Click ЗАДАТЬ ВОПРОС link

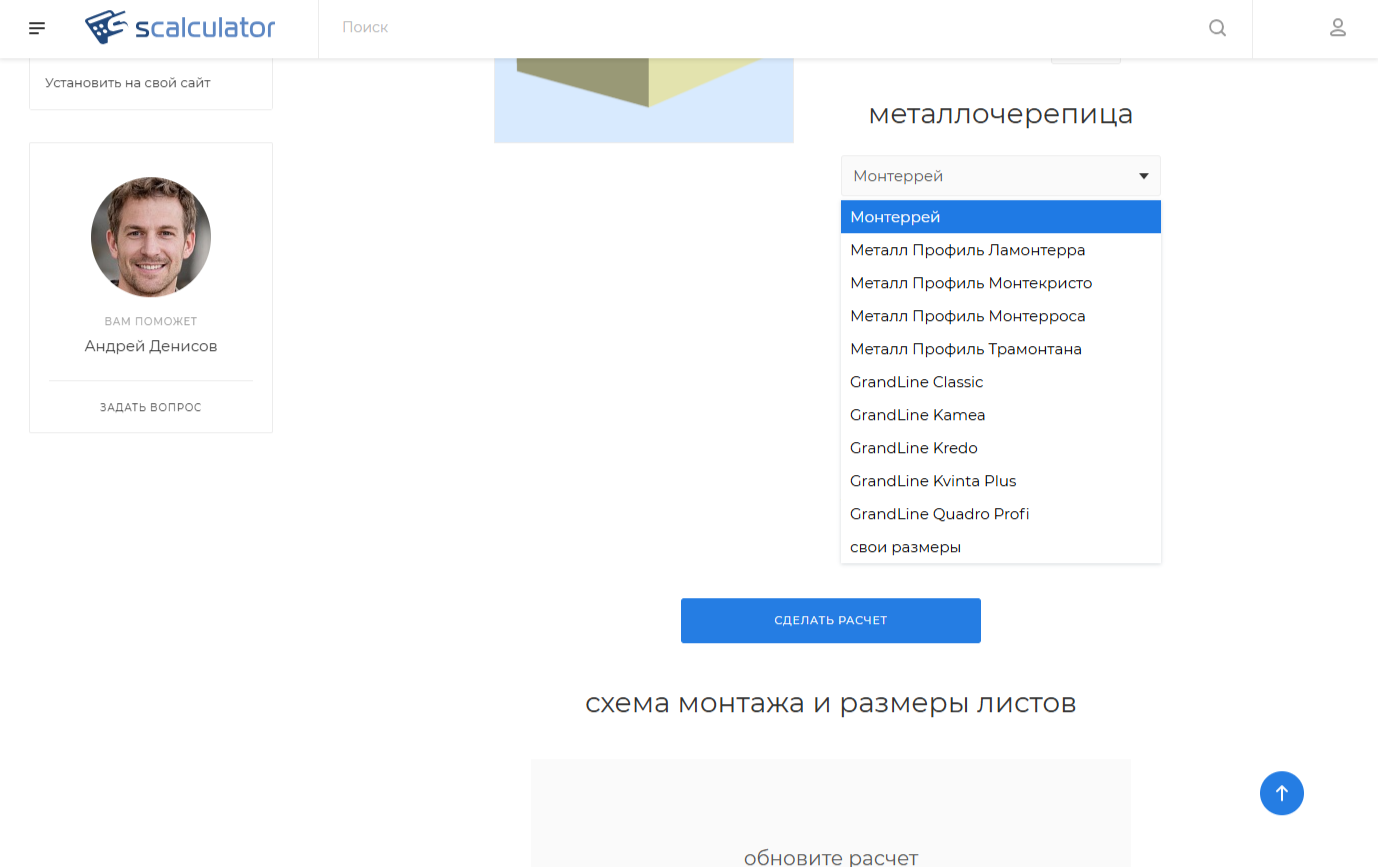(151, 408)
